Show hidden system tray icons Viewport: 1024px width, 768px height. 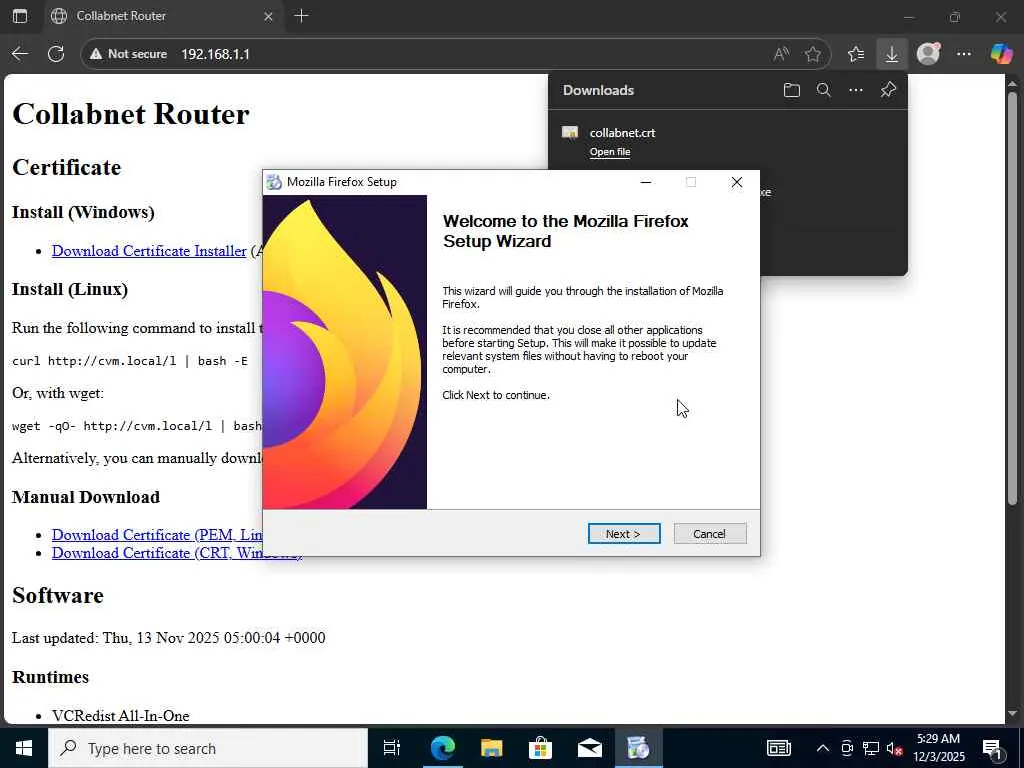point(823,748)
